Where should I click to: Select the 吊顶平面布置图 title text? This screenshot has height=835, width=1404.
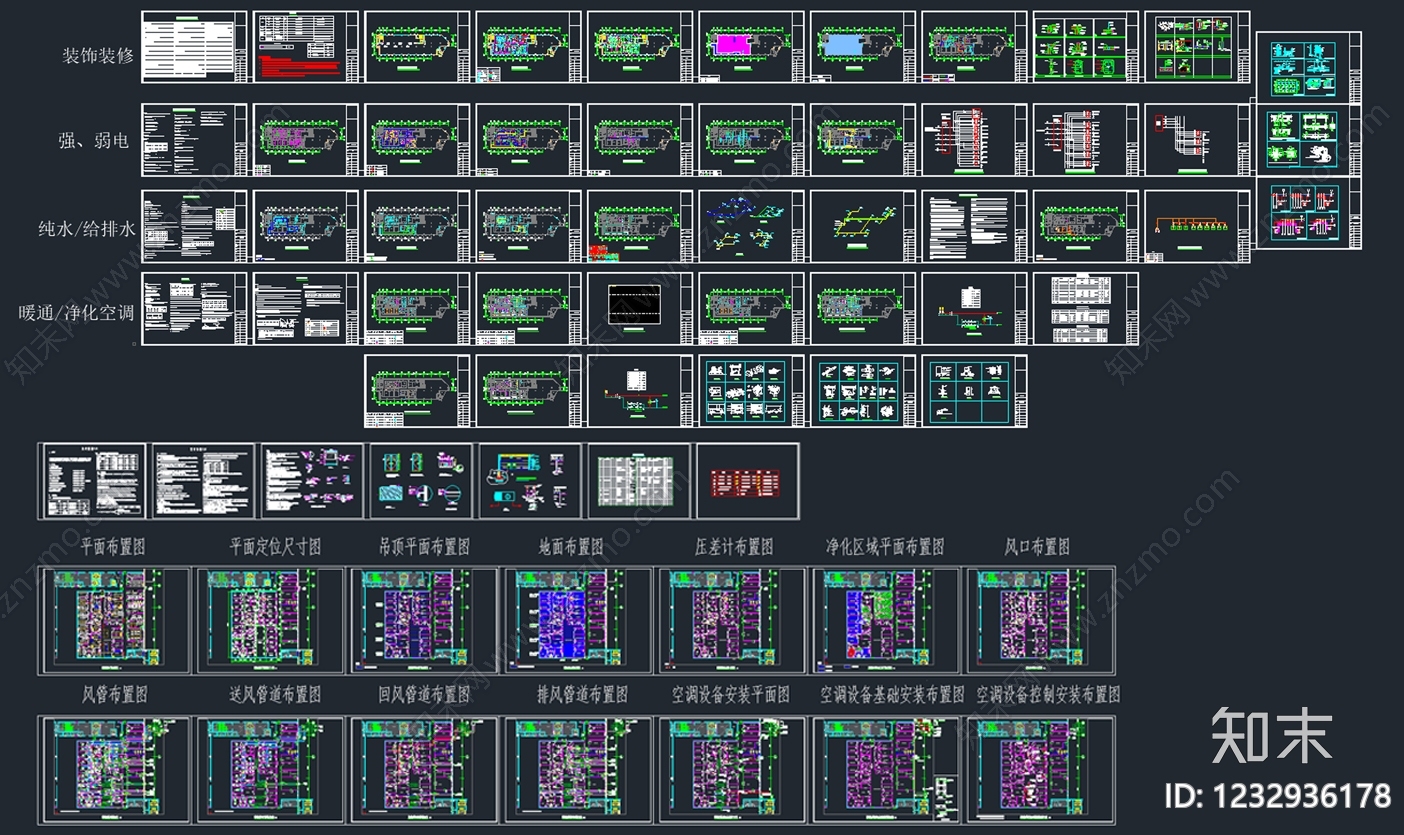click(x=424, y=547)
